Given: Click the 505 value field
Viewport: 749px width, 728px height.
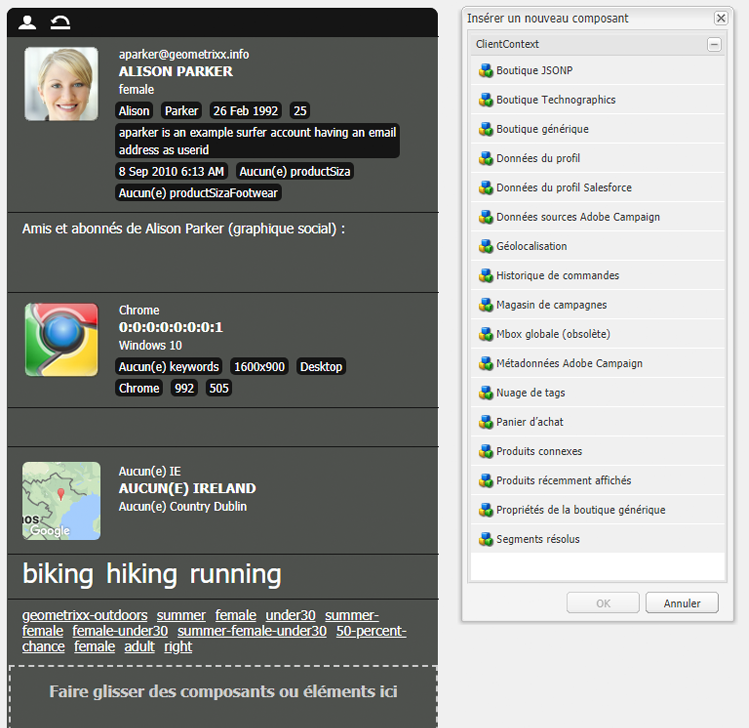Looking at the screenshot, I should coord(219,388).
